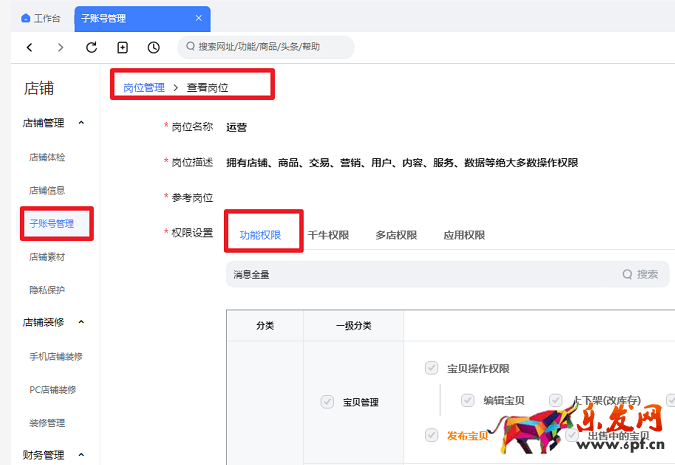Screen dimensions: 675x465
Task: Collapse the 店铺装修 sidebar section
Action: [x=81, y=322]
